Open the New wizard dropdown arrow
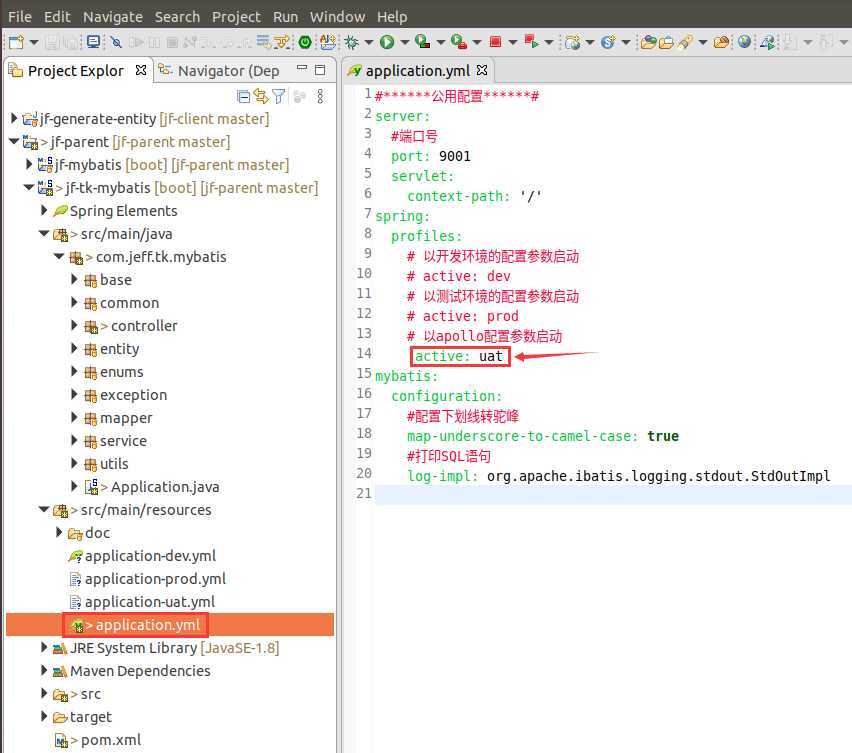Image resolution: width=852 pixels, height=753 pixels. click(34, 42)
